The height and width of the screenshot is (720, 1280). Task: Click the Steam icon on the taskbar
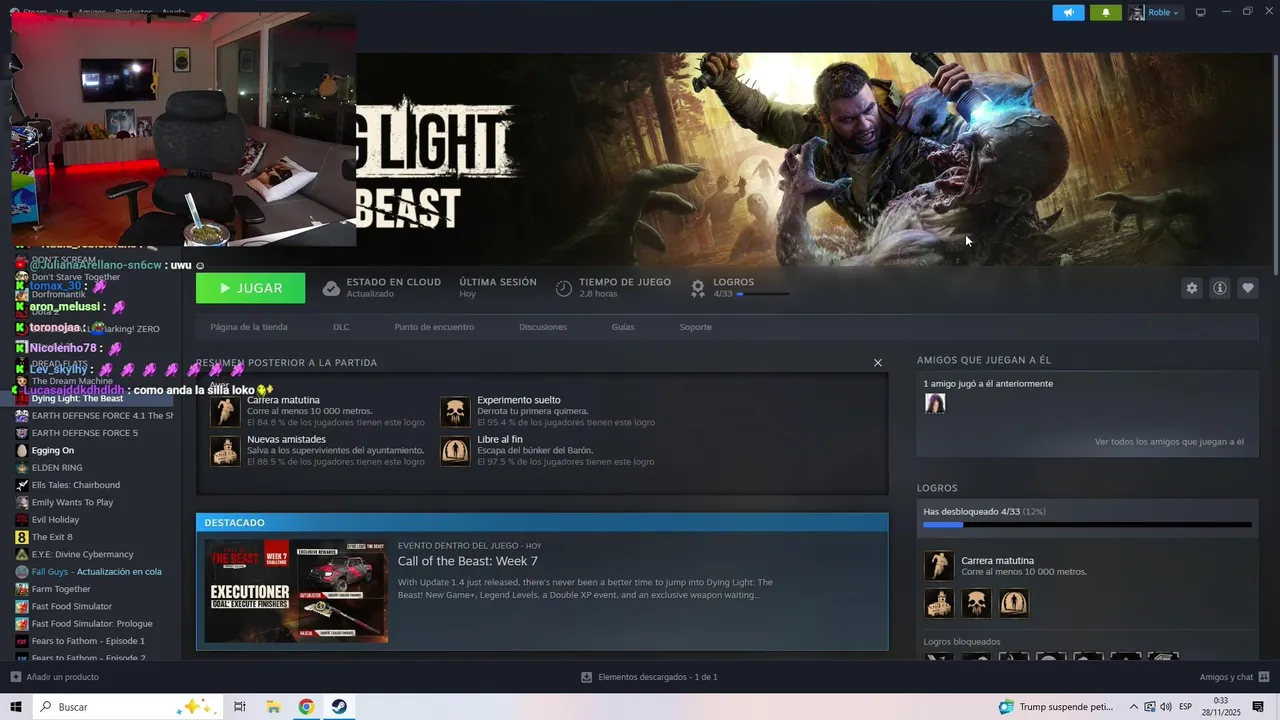pyautogui.click(x=340, y=707)
